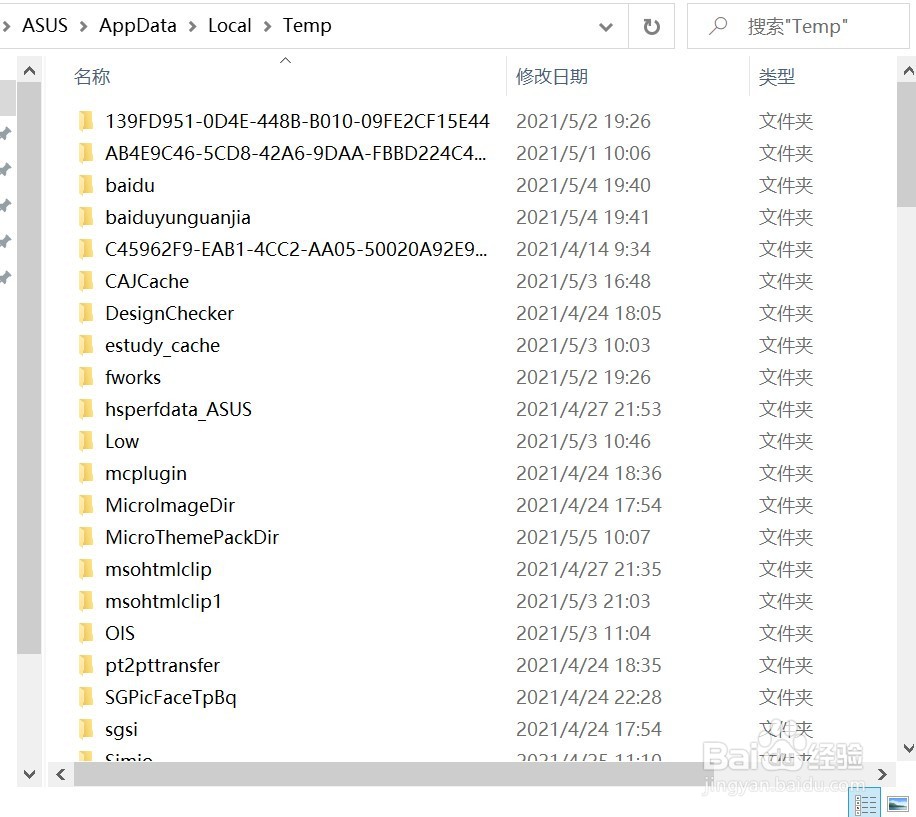Click date 2021/5/4 19:41
Viewport: 916px width, 817px height.
(x=583, y=217)
